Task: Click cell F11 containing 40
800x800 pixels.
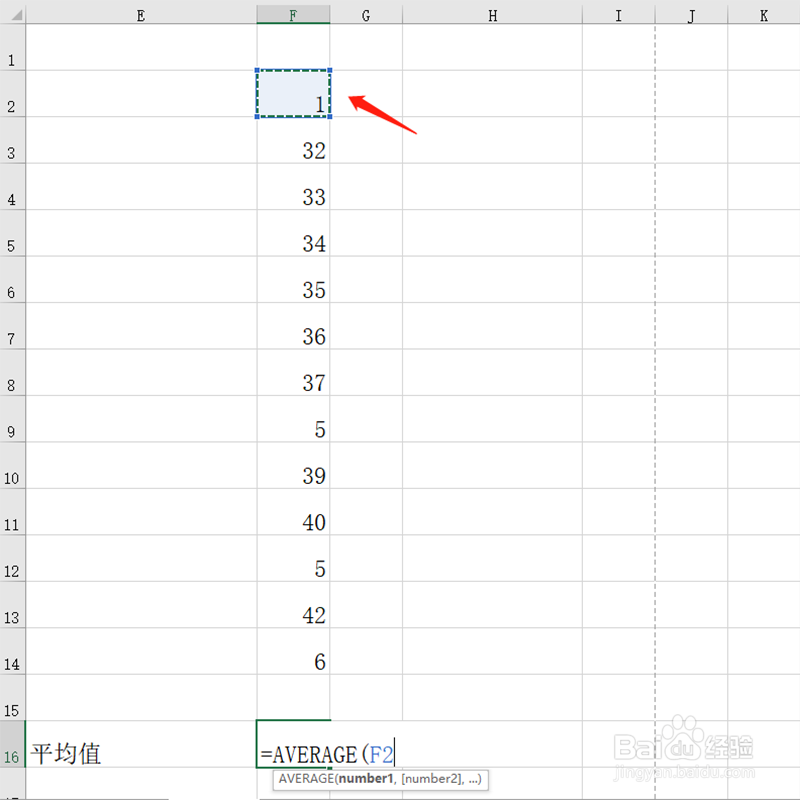Action: pyautogui.click(x=293, y=511)
